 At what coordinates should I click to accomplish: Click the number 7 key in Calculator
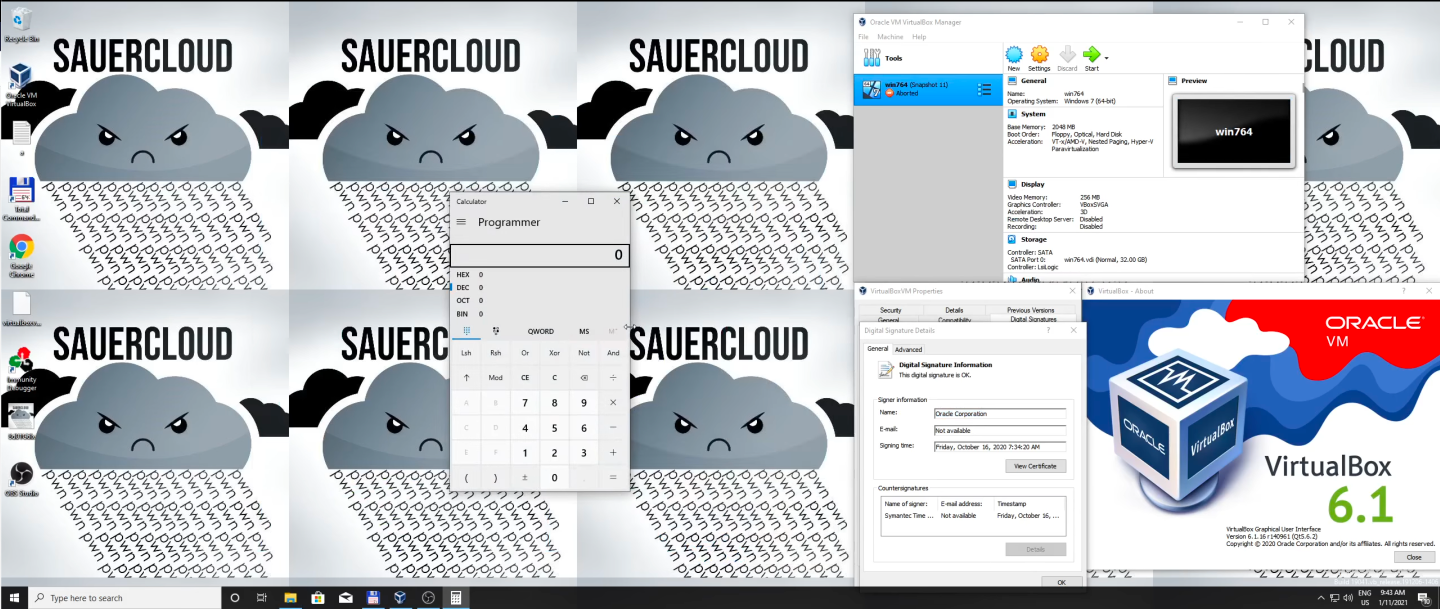click(x=525, y=403)
